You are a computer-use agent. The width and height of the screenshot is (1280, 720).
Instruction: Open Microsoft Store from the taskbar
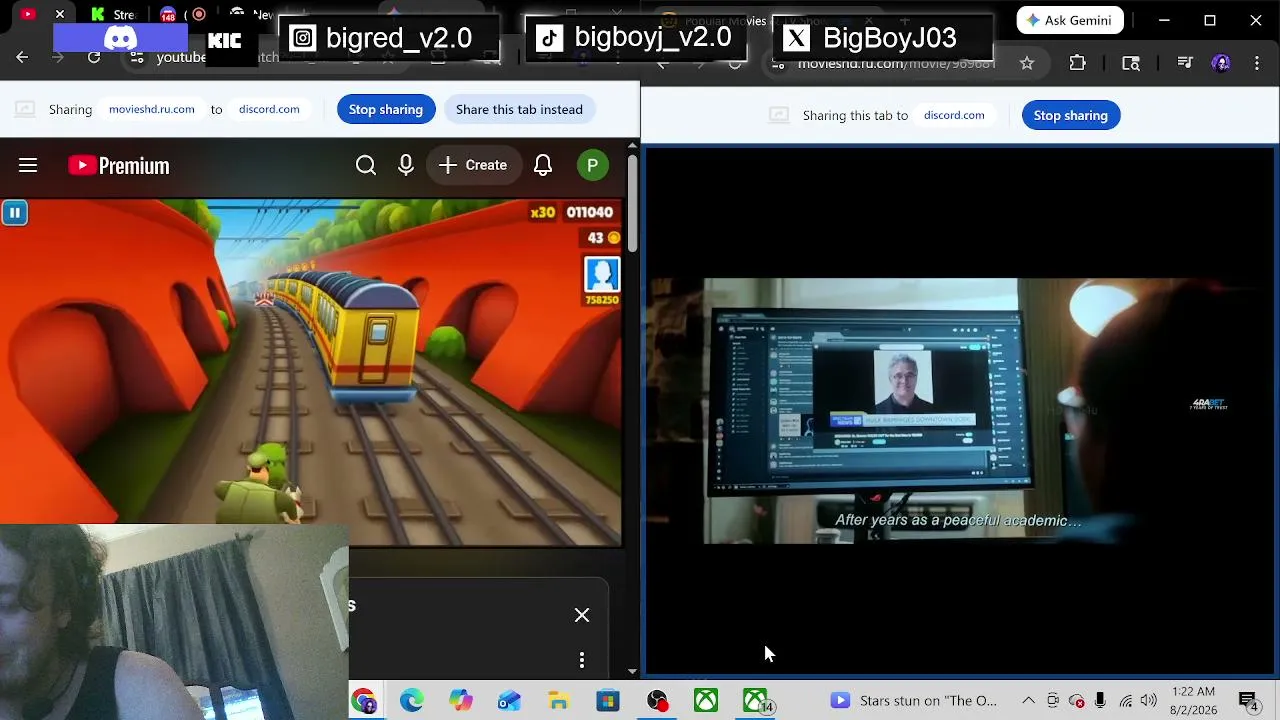(608, 701)
